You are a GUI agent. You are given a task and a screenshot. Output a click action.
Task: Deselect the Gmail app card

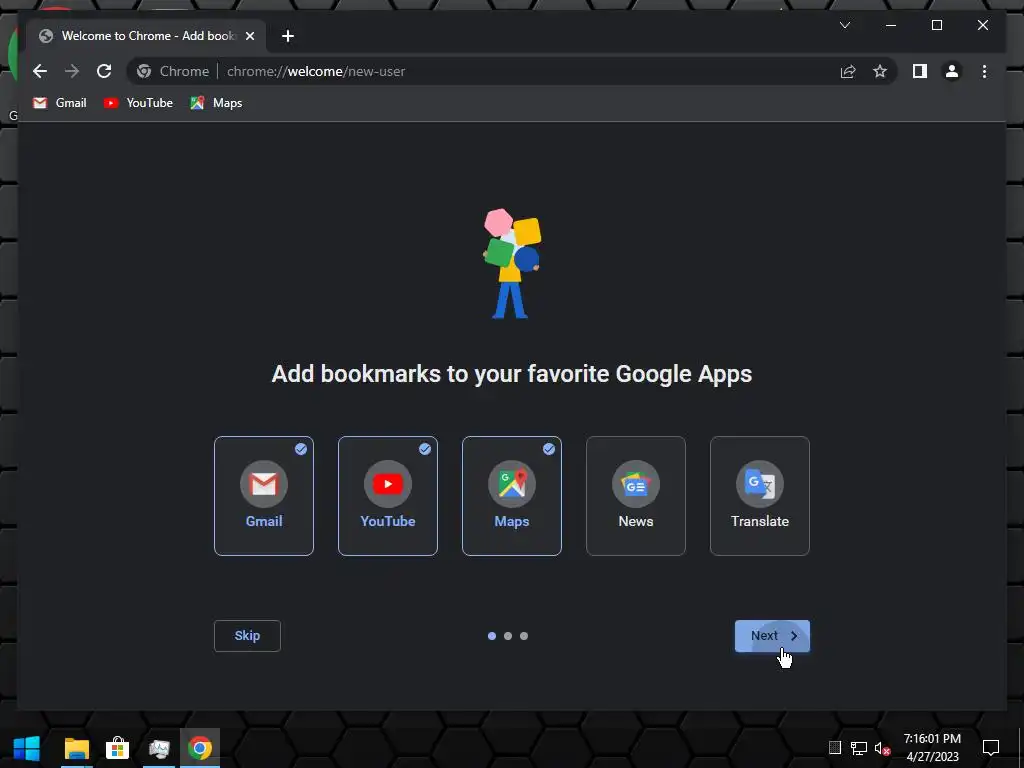(x=264, y=496)
